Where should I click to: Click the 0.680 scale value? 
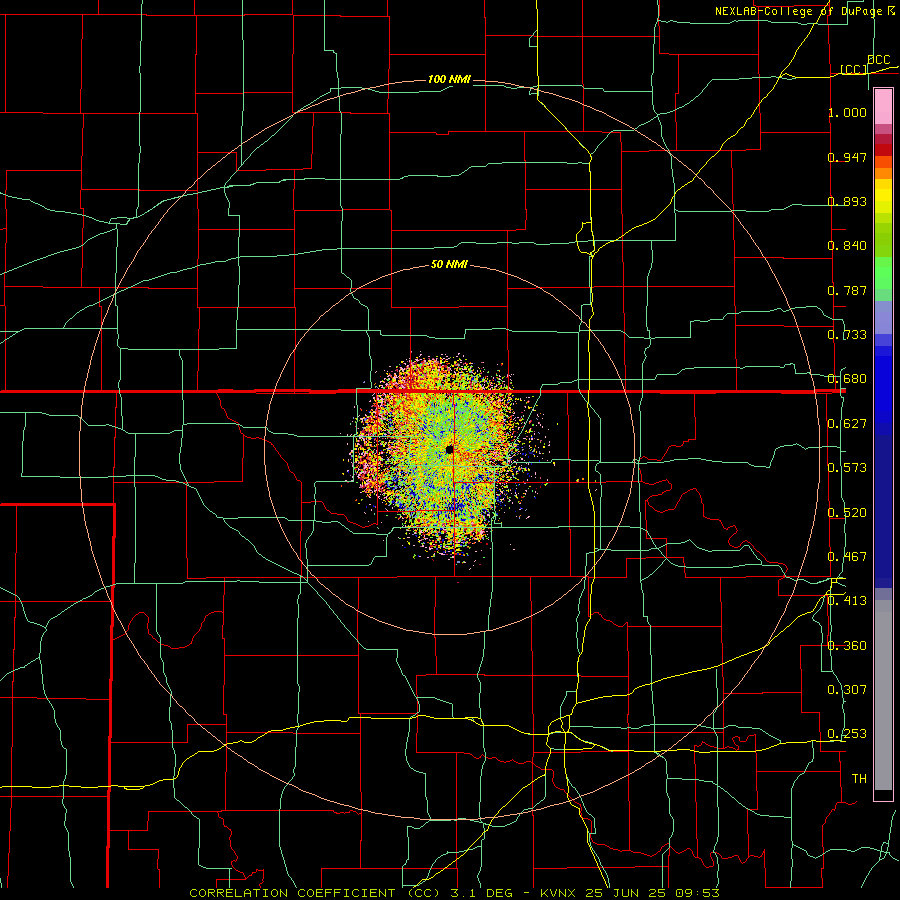(847, 379)
